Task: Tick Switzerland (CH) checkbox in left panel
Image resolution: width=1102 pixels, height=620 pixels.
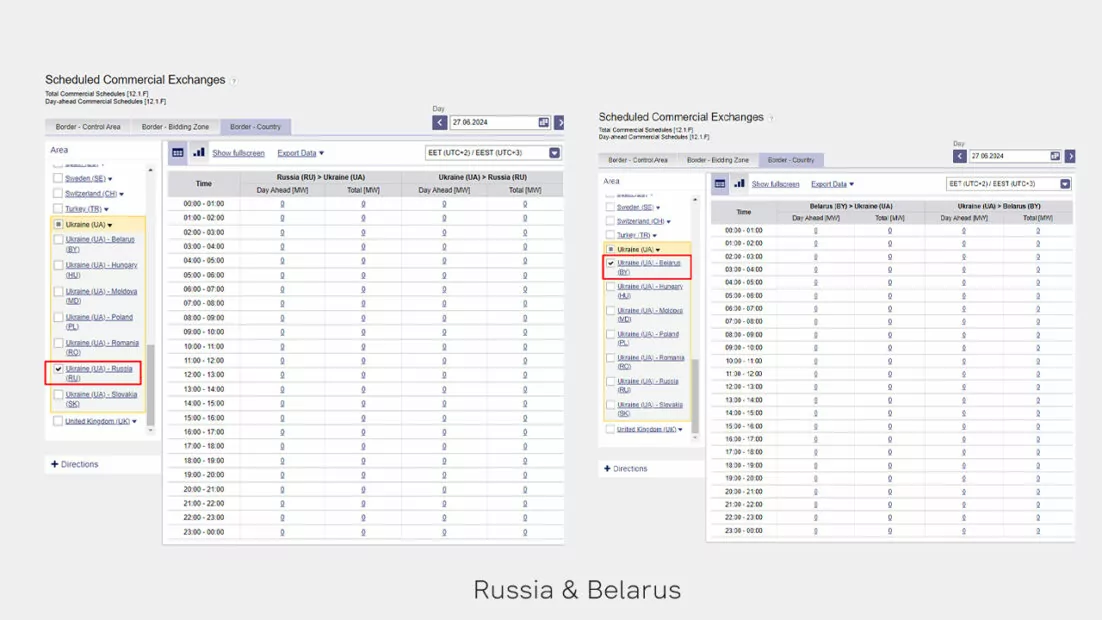Action: click(x=58, y=193)
